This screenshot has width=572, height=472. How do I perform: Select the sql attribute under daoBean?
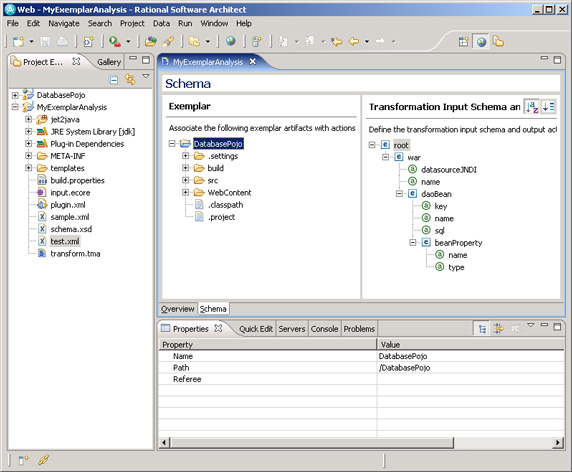point(439,231)
